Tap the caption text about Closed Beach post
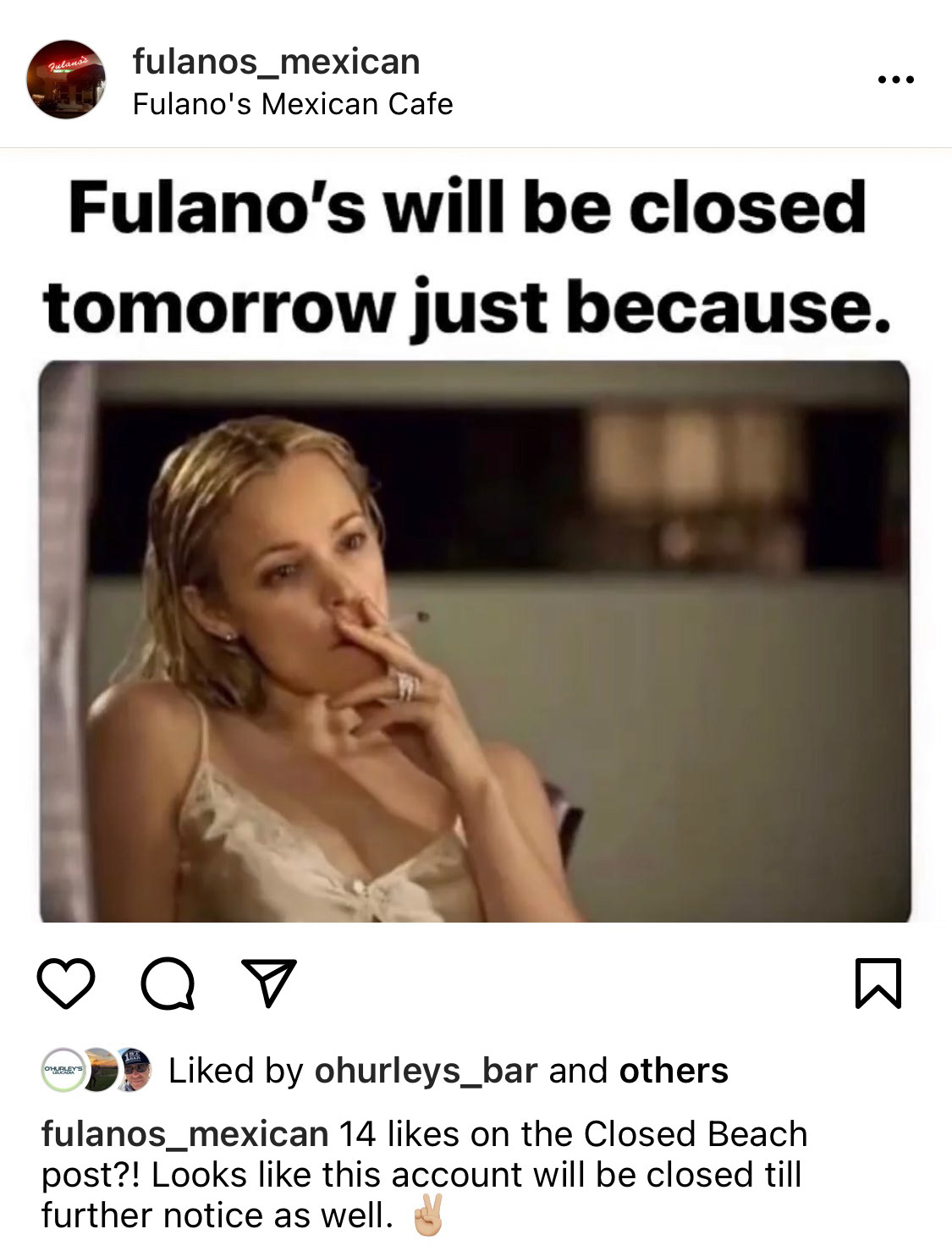The height and width of the screenshot is (1251, 952). (x=424, y=1175)
